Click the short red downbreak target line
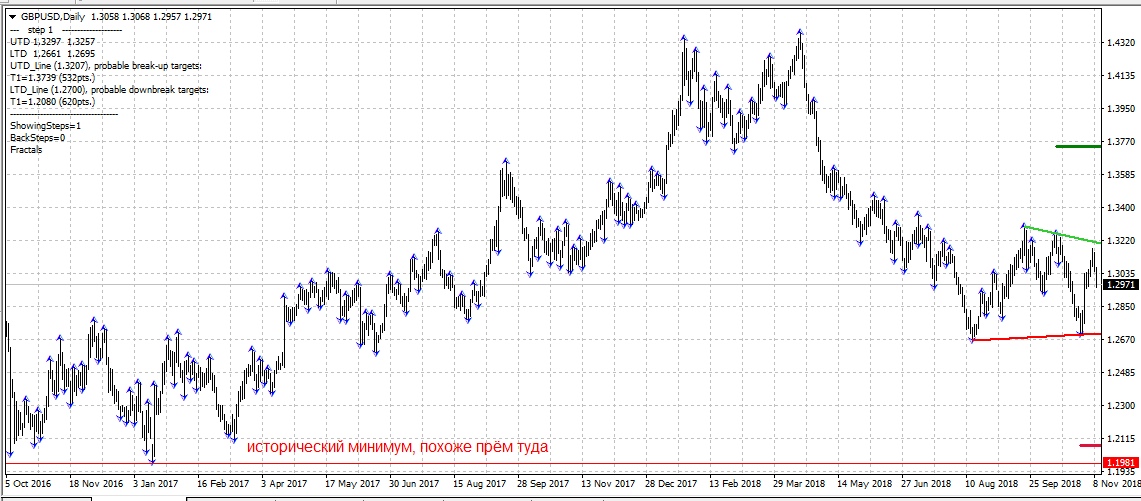Viewport: 1141px width, 501px height. (x=1090, y=445)
